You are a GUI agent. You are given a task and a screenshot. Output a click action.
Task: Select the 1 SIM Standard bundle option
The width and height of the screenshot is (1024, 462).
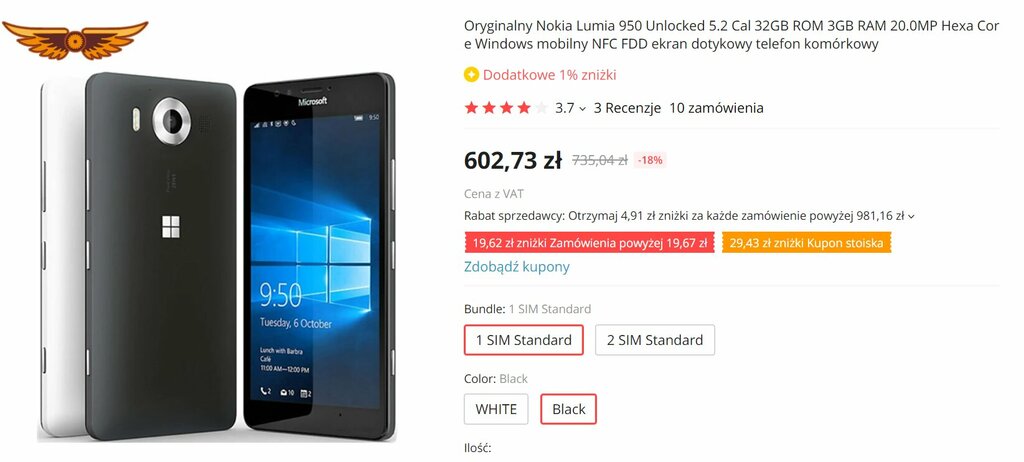pyautogui.click(x=524, y=340)
